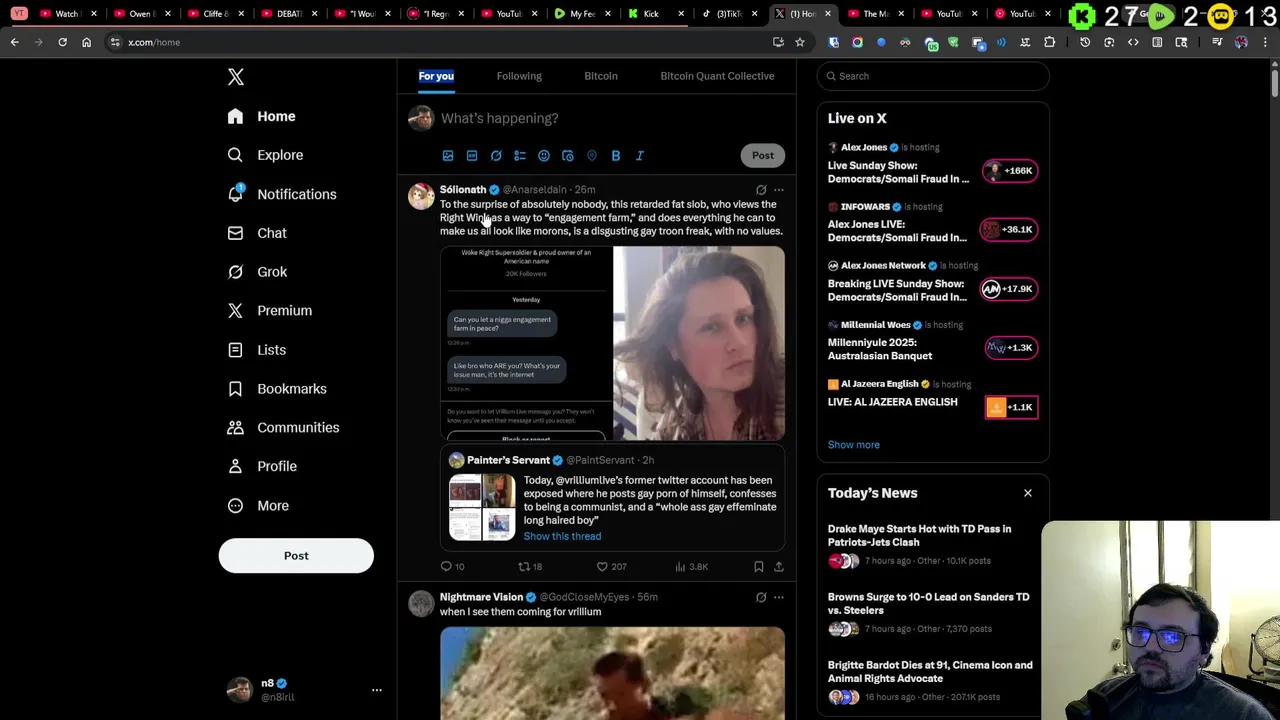Screen dimensions: 1280x720
Task: Open Notifications in the sidebar
Action: [282, 194]
